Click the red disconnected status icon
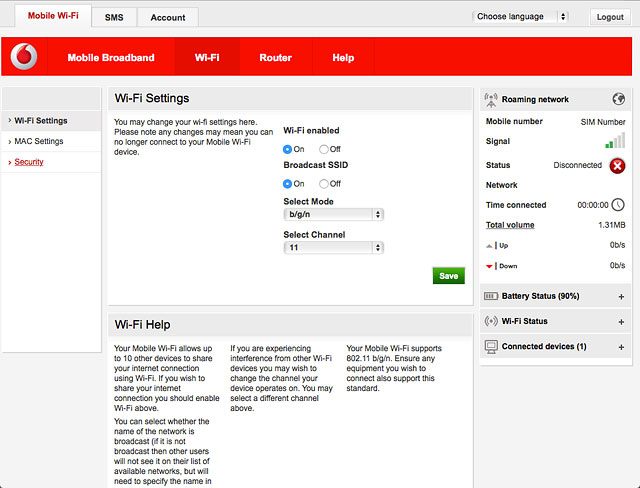 click(x=617, y=165)
